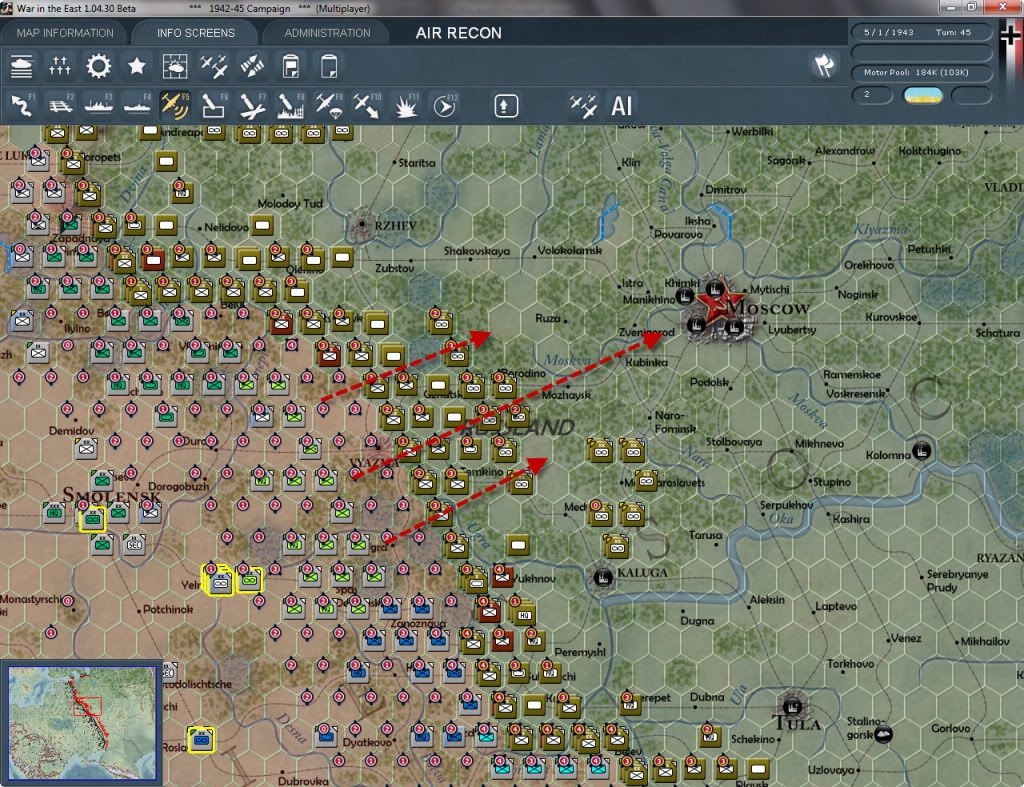1024x787 pixels.
Task: Click the date and turn display
Action: pyautogui.click(x=921, y=32)
